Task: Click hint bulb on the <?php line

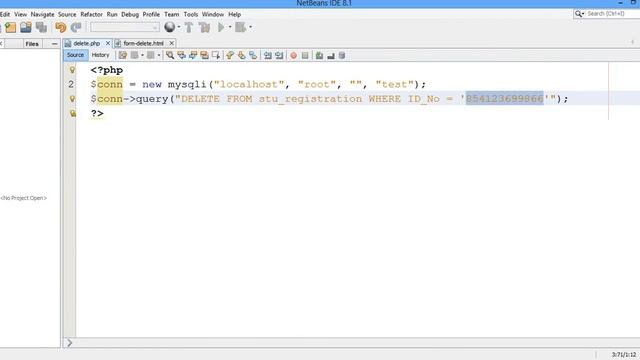Action: [x=72, y=70]
